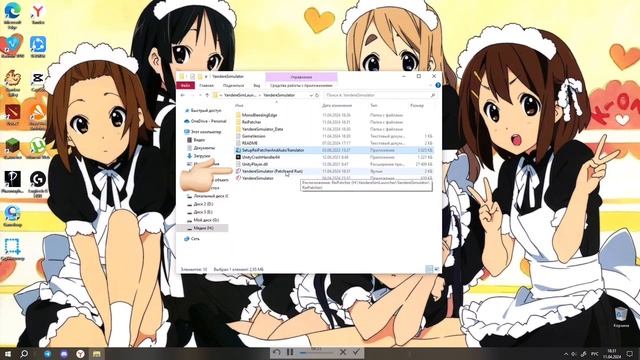Open the Поделиться ribbon tab
The image size is (640, 360).
click(233, 85)
